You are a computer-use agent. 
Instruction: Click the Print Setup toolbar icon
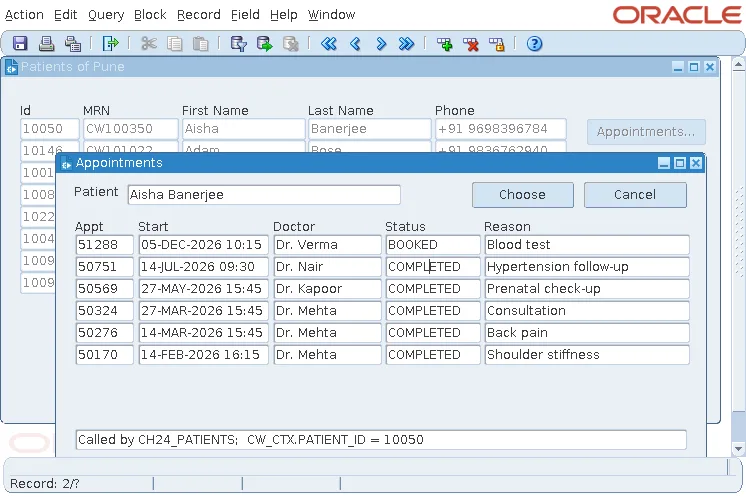(73, 44)
